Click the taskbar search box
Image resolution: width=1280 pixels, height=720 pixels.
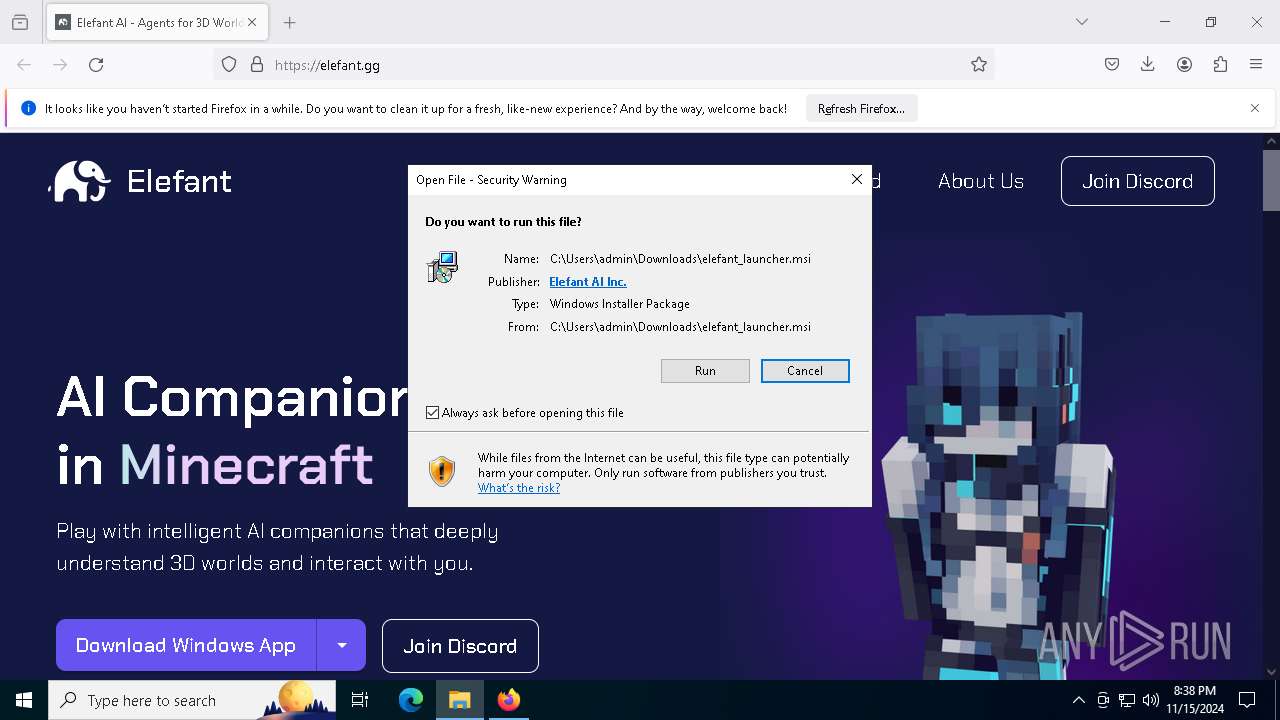tap(192, 700)
